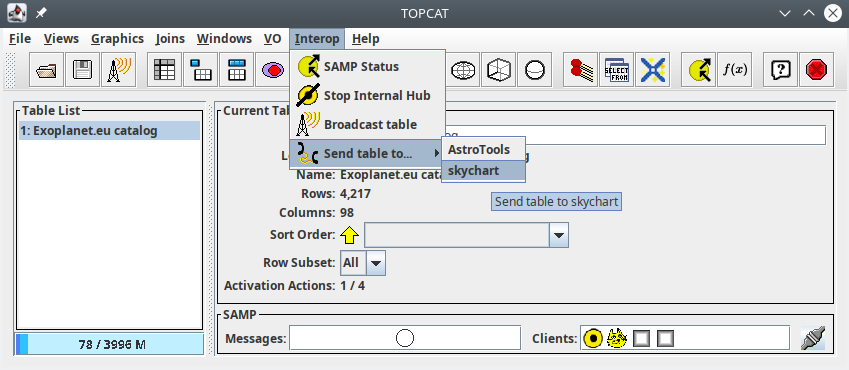
Task: Select Stop Internal Hub entry
Action: pyautogui.click(x=367, y=96)
